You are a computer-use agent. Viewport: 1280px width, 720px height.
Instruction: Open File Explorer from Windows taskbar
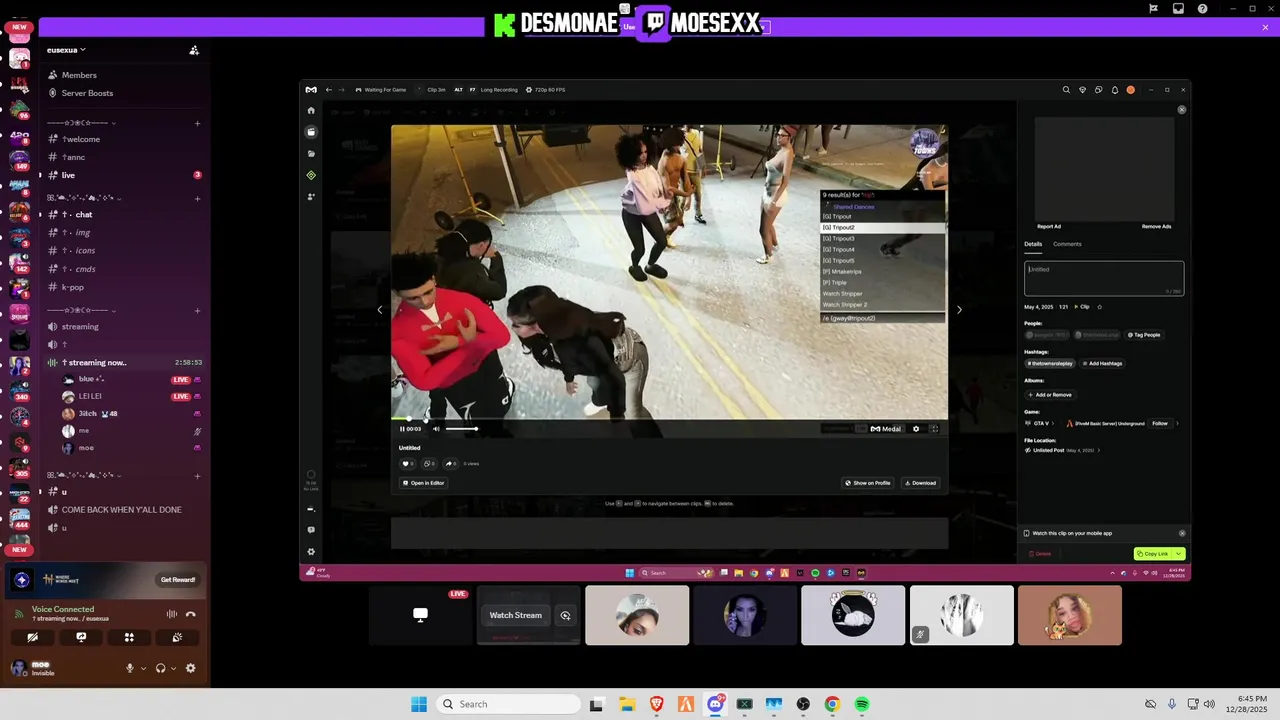(x=627, y=704)
